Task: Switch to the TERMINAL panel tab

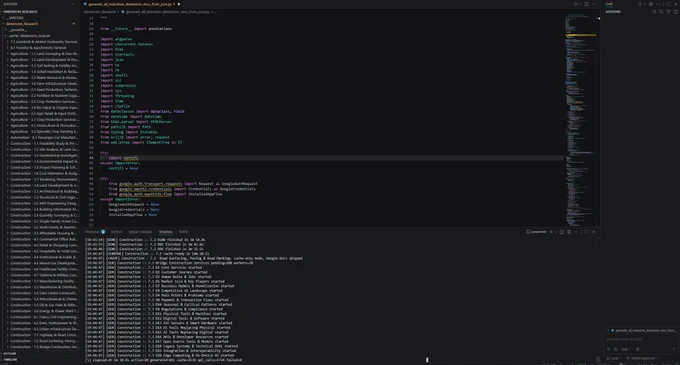Action: point(165,232)
